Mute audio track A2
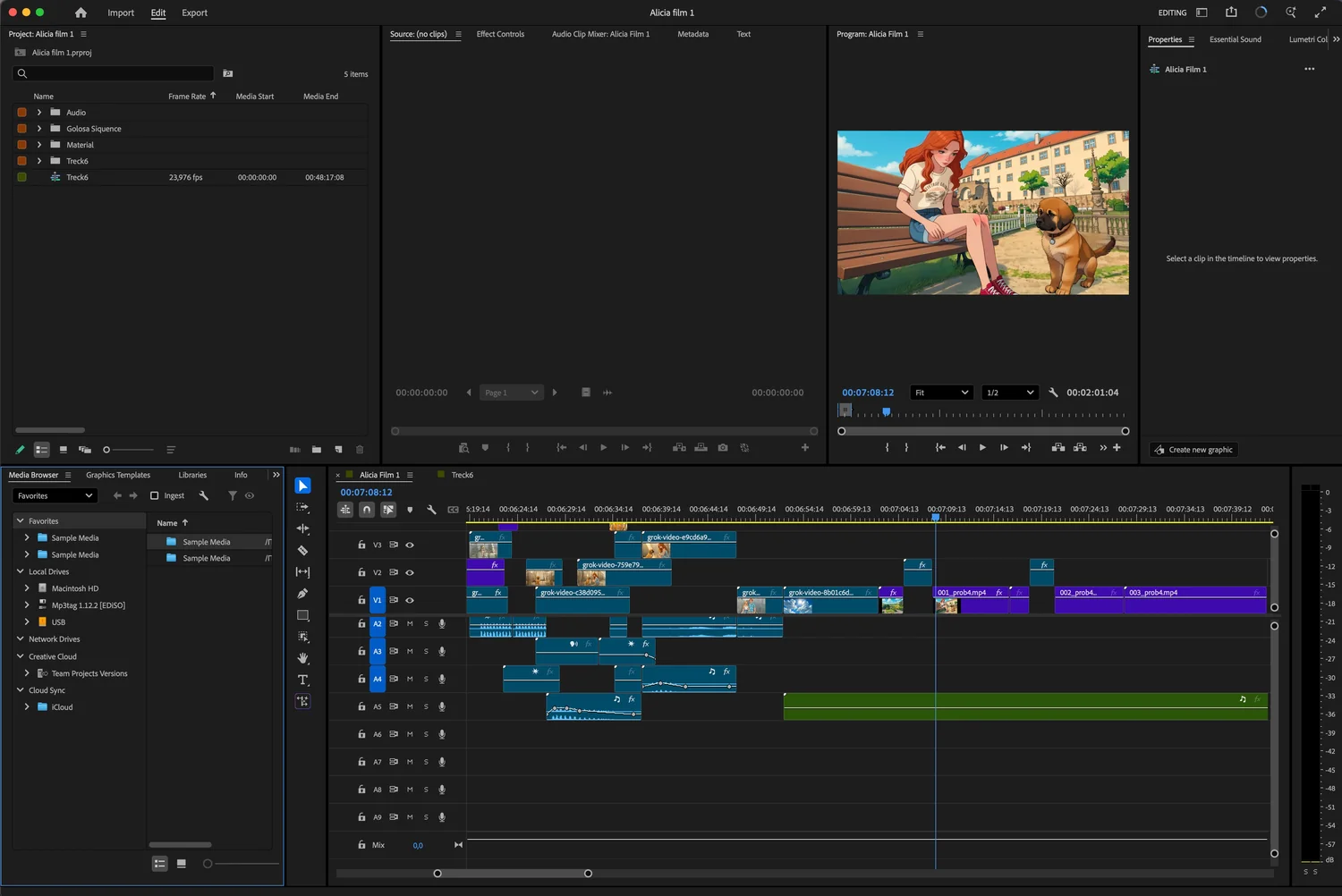Image resolution: width=1342 pixels, height=896 pixels. 410,624
